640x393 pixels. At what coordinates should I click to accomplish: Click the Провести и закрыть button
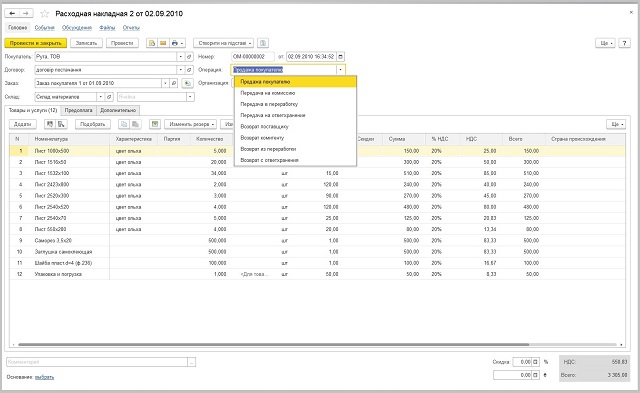[36, 43]
